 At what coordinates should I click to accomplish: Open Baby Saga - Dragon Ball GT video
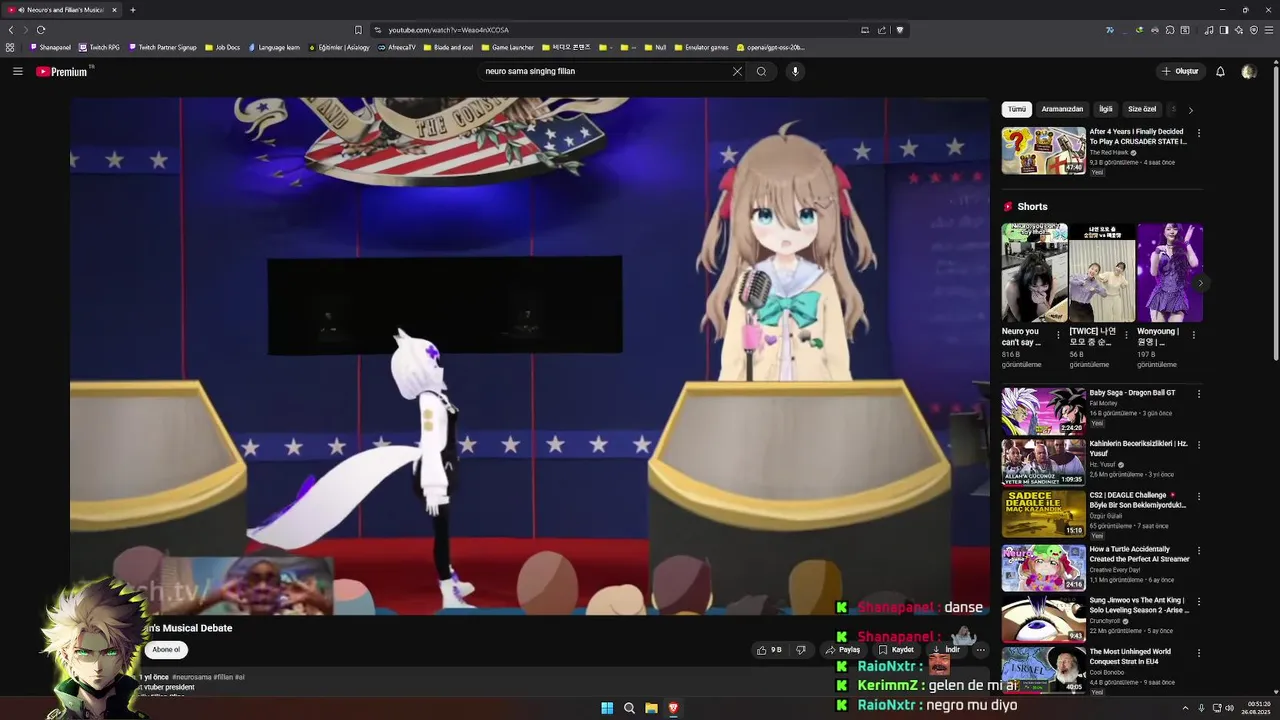pyautogui.click(x=1043, y=411)
